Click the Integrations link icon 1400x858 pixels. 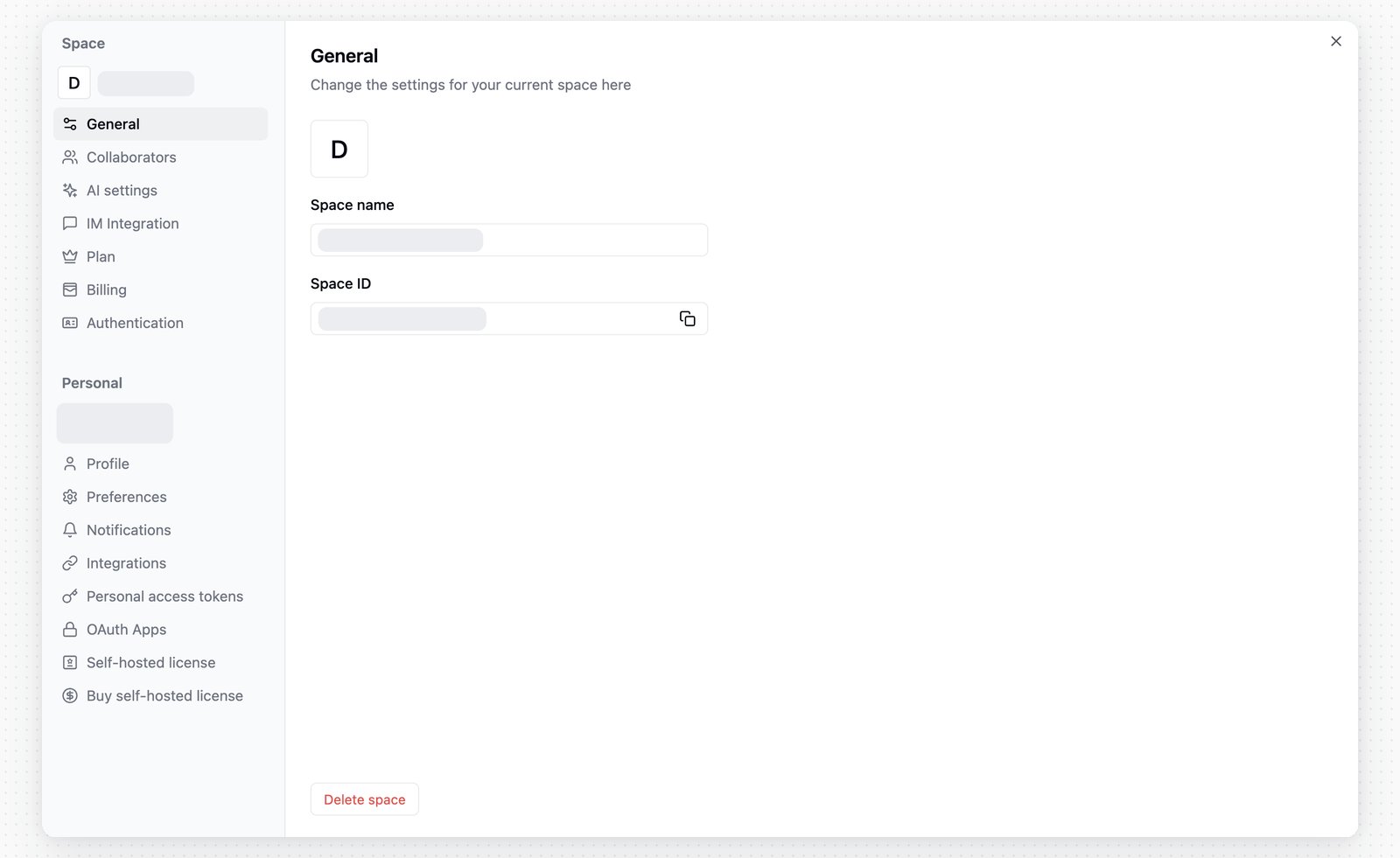70,563
